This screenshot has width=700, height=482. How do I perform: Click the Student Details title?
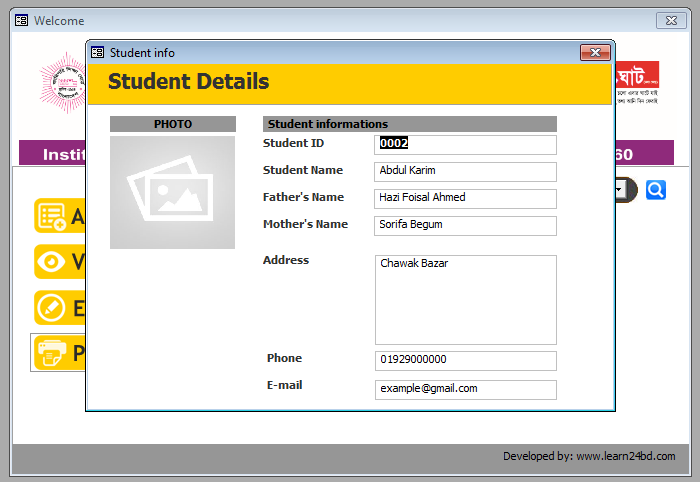tap(188, 82)
